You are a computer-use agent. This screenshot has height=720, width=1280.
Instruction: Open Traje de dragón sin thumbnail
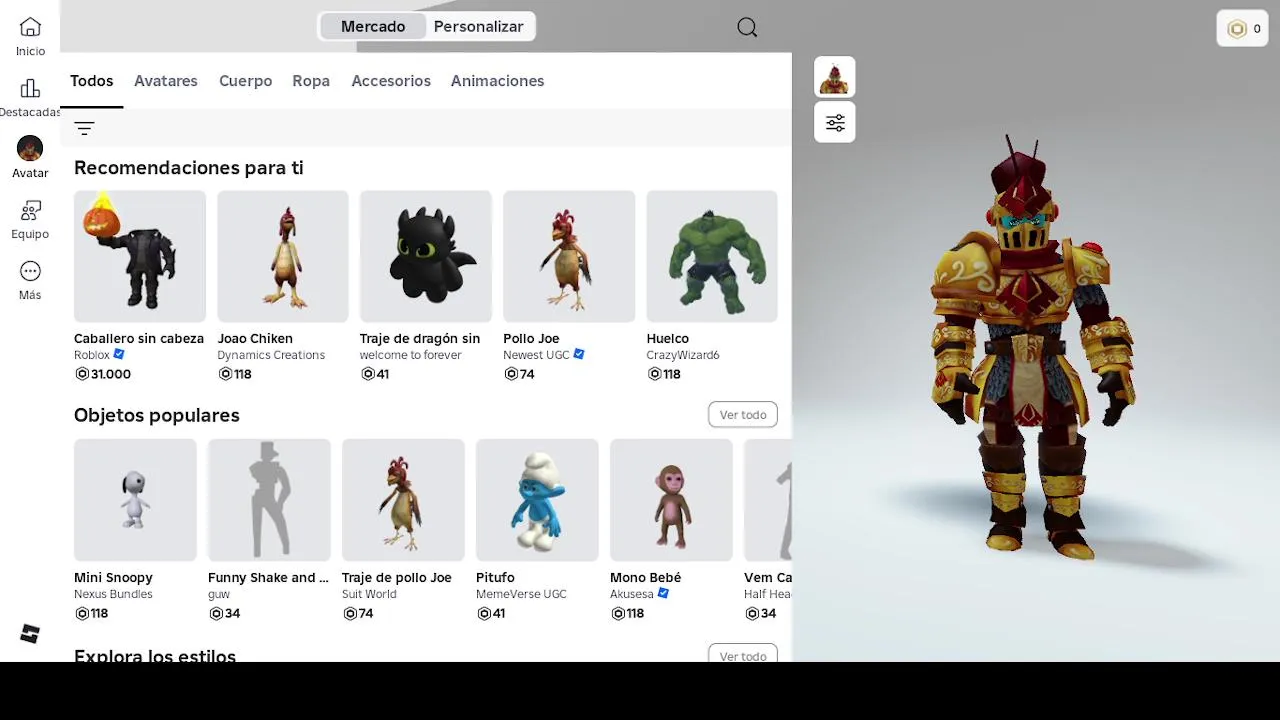point(426,256)
